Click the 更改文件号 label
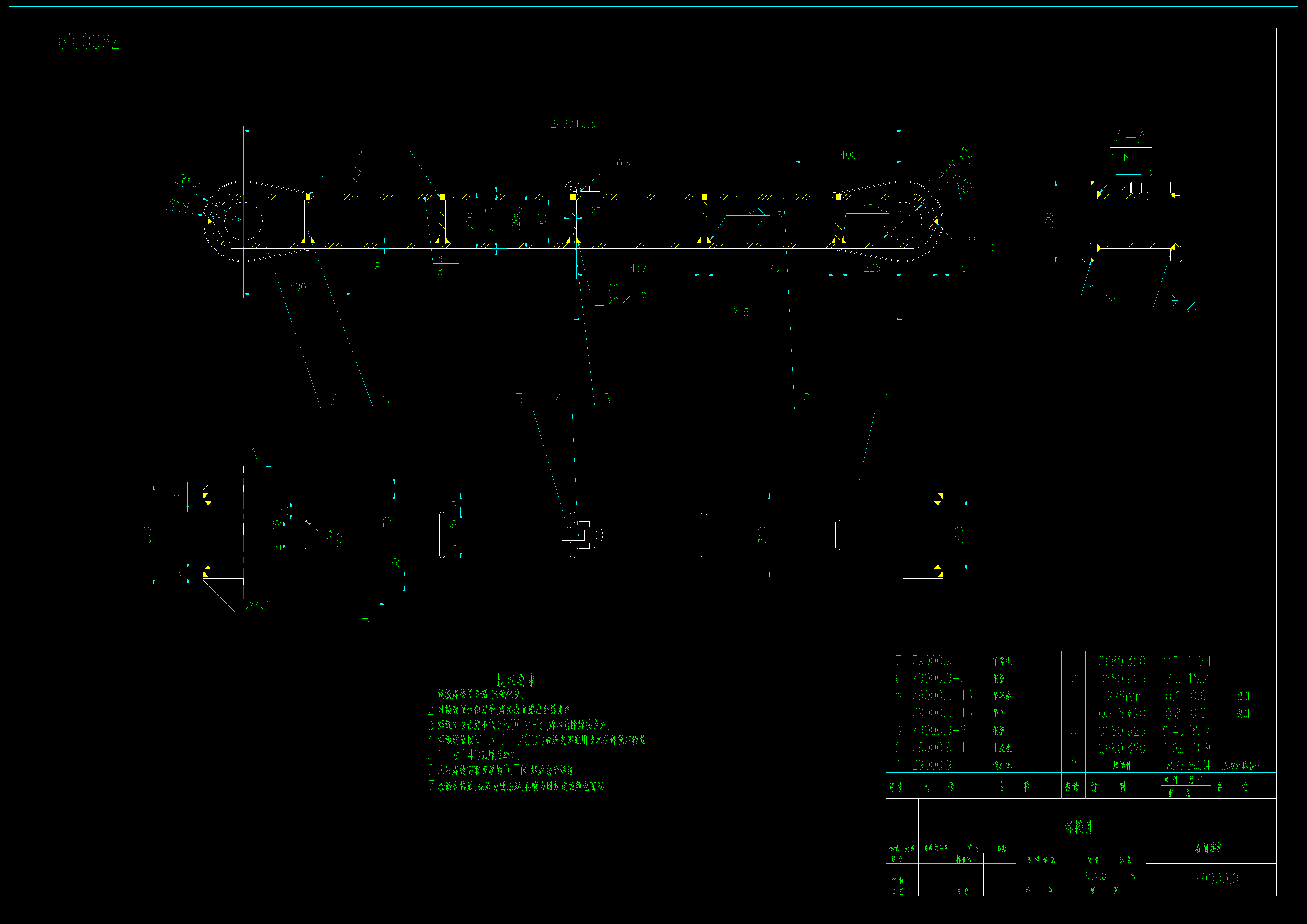1307x924 pixels. tap(936, 848)
